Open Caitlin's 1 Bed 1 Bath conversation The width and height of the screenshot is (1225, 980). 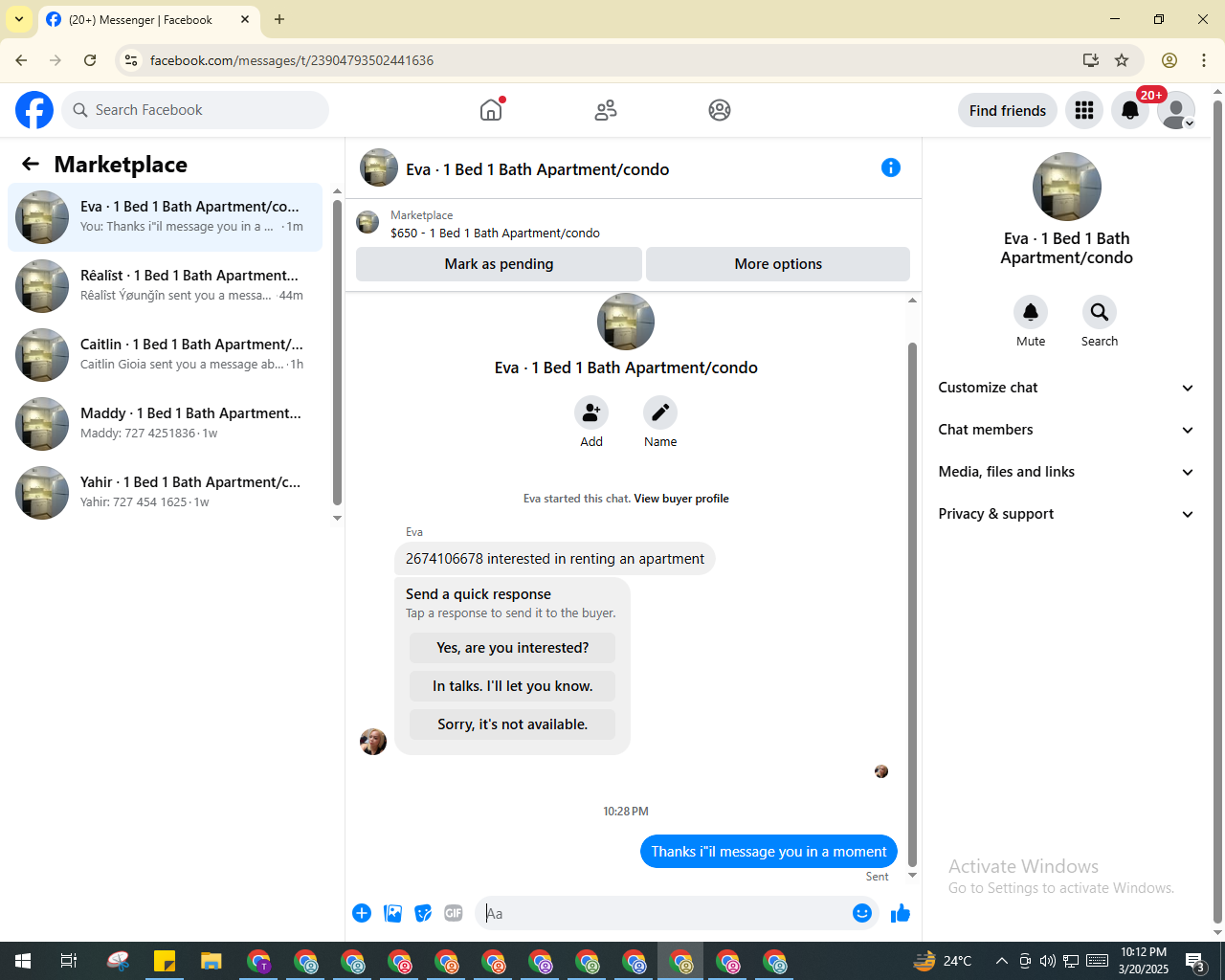(x=166, y=355)
